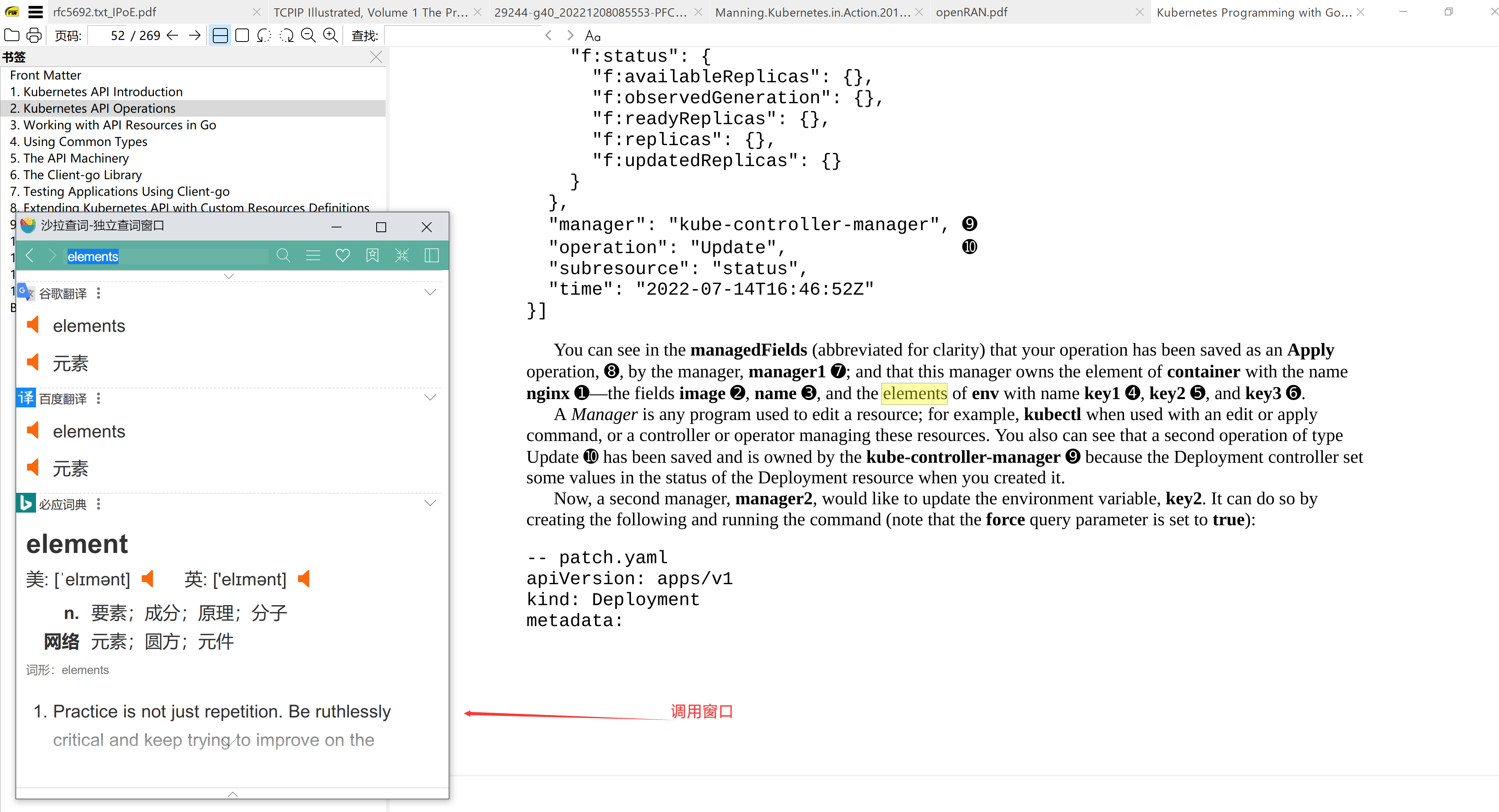Collapse the 百度翻译 section chevron
This screenshot has width=1499, height=812.
point(430,397)
